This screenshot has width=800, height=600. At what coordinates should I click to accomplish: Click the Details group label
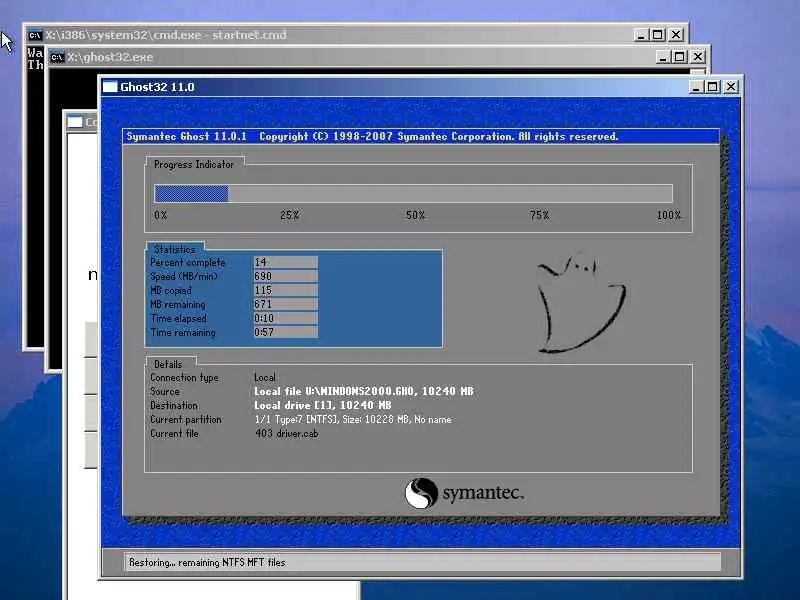[168, 364]
